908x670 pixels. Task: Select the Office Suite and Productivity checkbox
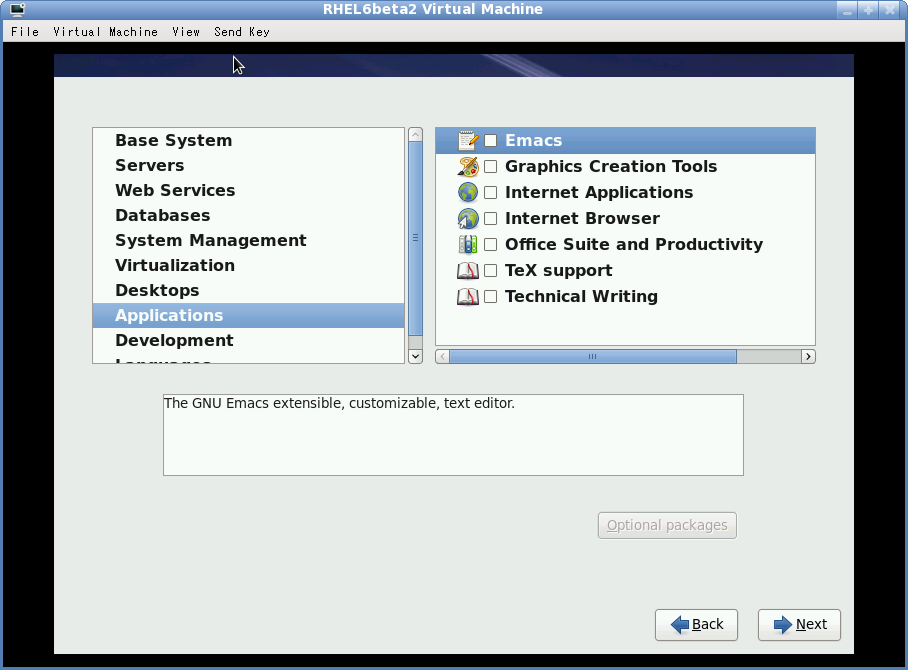[490, 244]
